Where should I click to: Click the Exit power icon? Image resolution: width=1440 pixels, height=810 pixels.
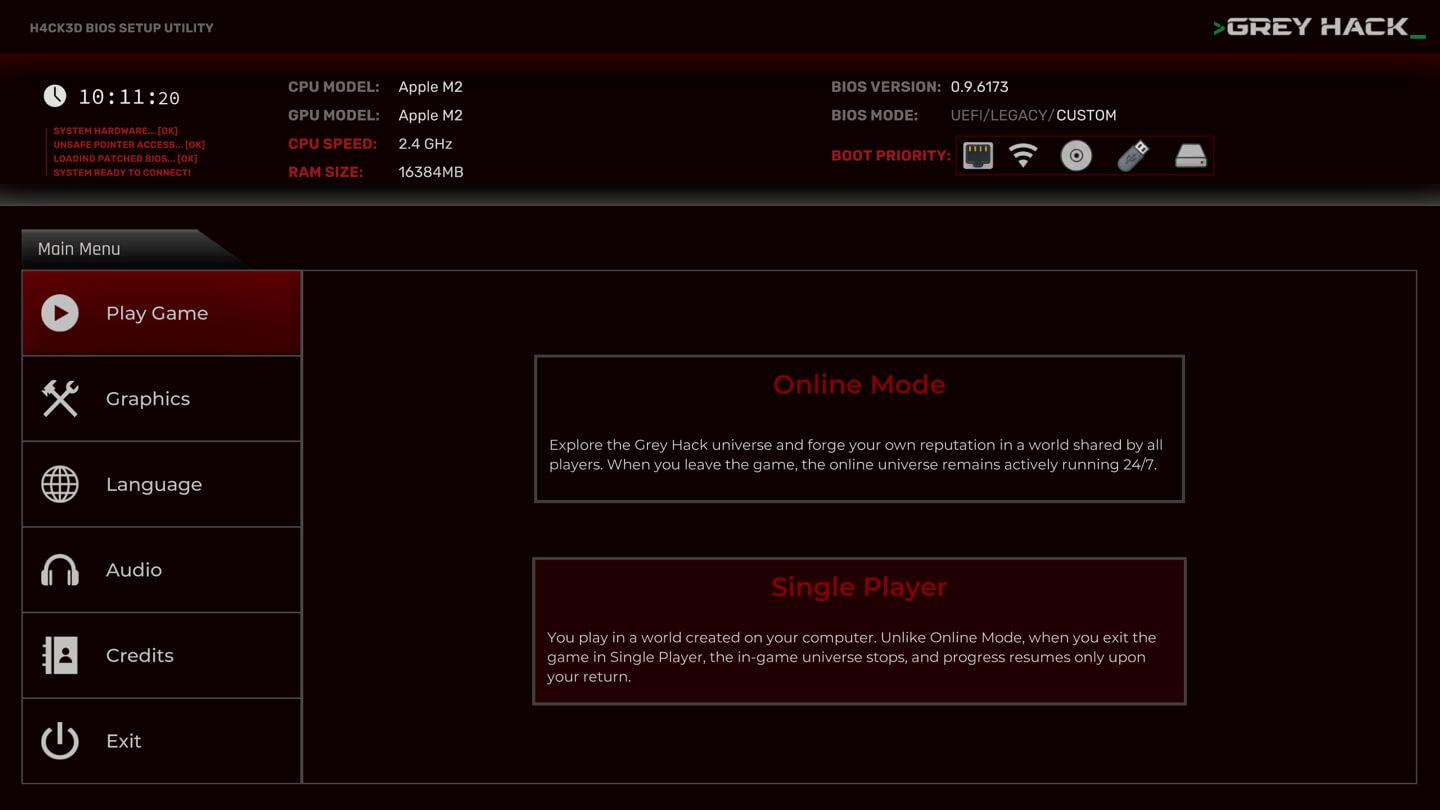(60, 741)
